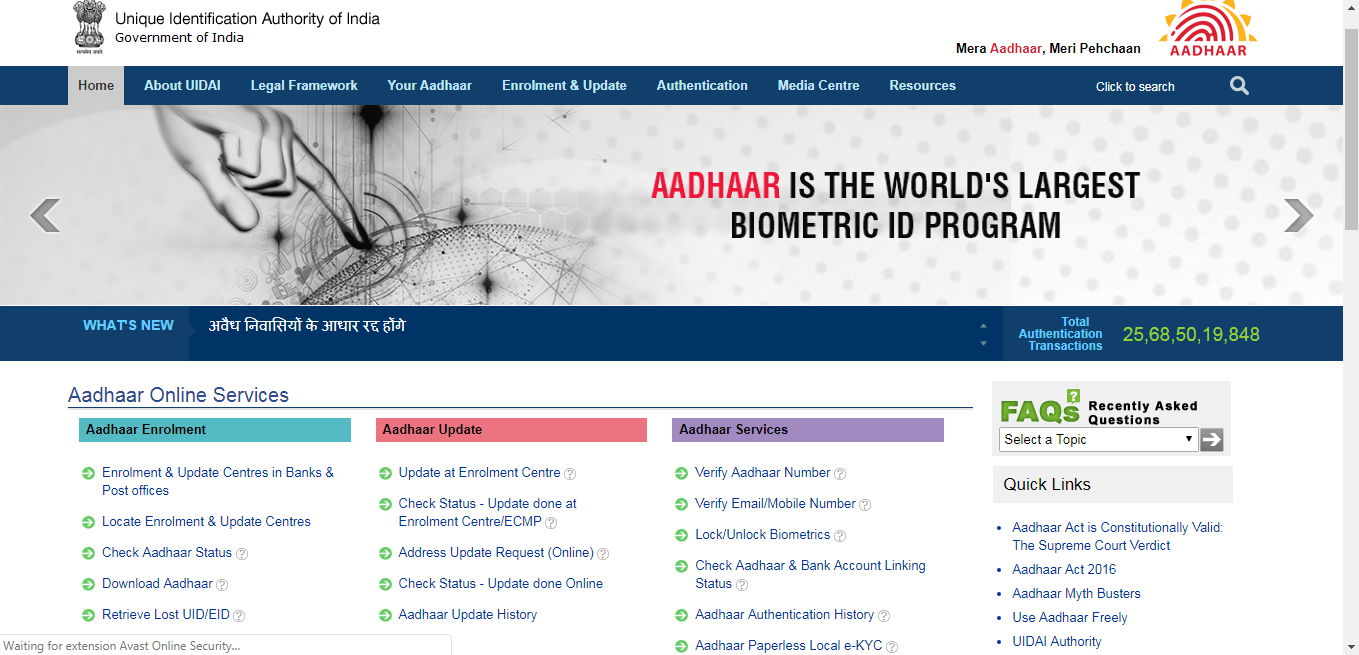Click the FAQ go arrow button
1359x655 pixels.
(1211, 439)
